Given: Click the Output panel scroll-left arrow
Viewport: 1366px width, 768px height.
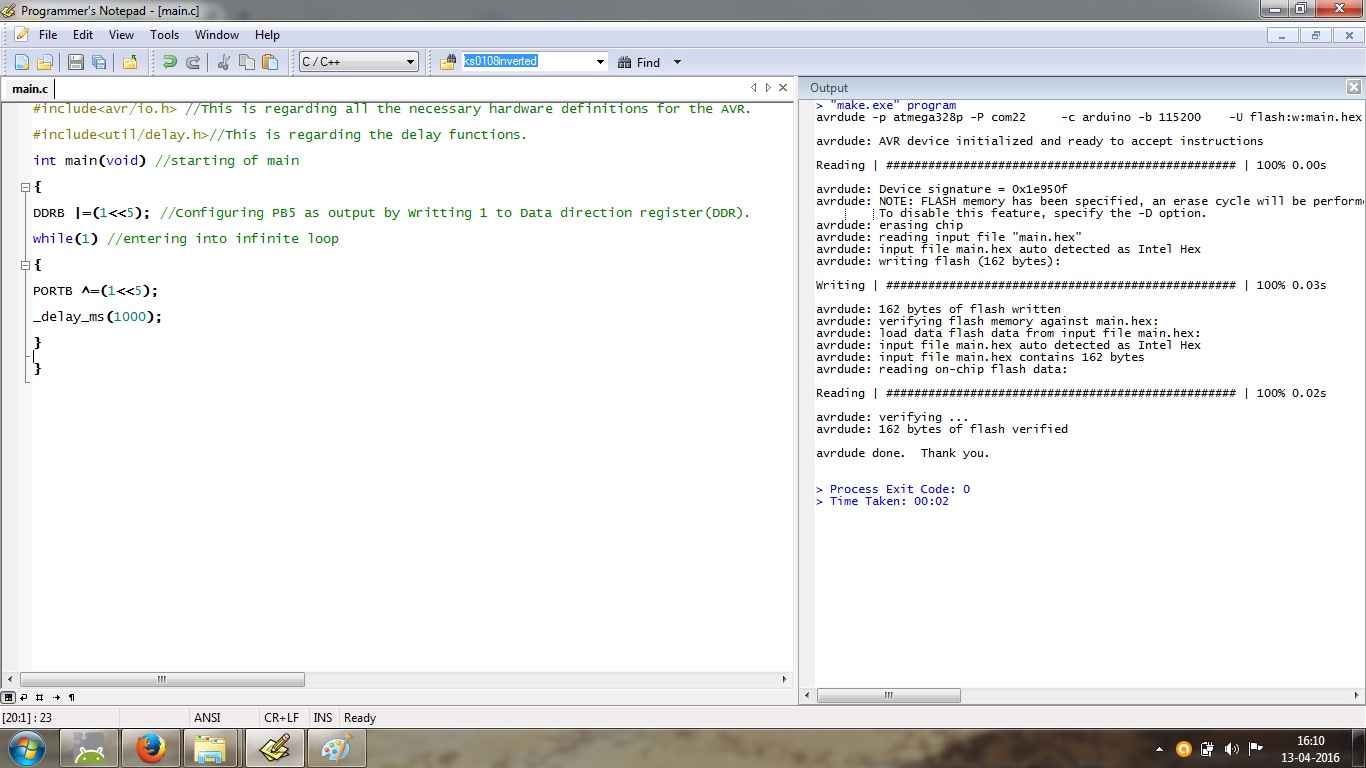Looking at the screenshot, I should coord(808,695).
